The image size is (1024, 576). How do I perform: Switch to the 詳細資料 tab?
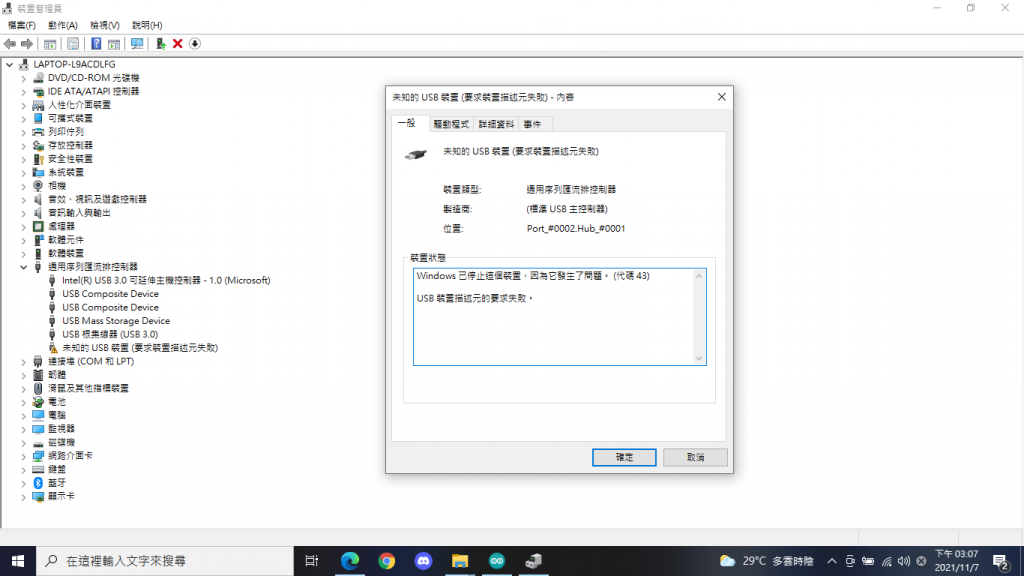[496, 124]
